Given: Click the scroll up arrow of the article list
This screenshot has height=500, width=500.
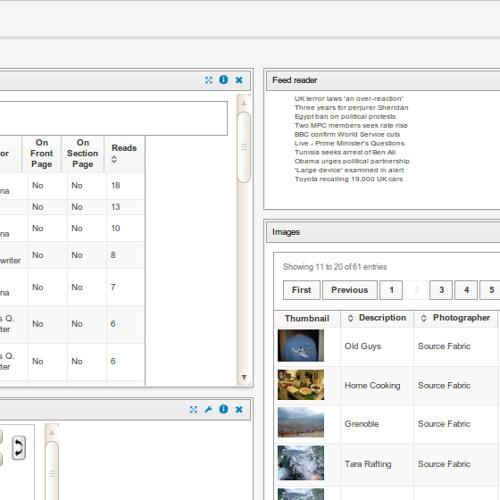Looking at the screenshot, I should (x=244, y=103).
